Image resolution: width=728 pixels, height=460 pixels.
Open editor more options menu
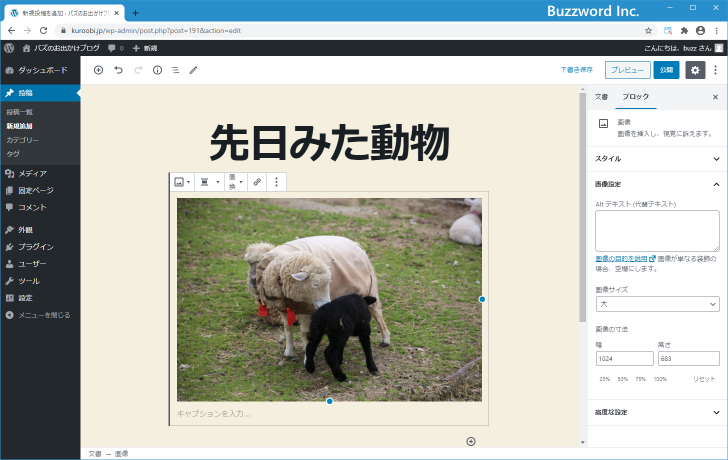point(715,70)
